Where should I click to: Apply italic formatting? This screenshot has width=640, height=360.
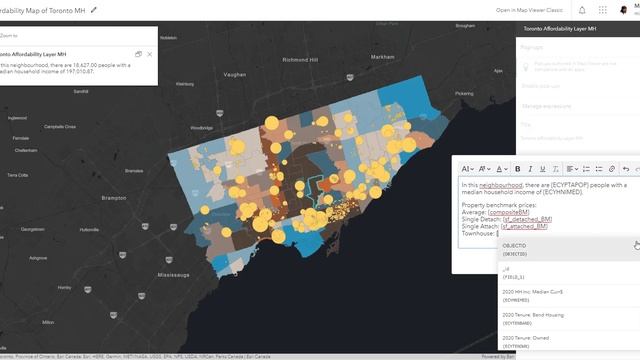(530, 169)
